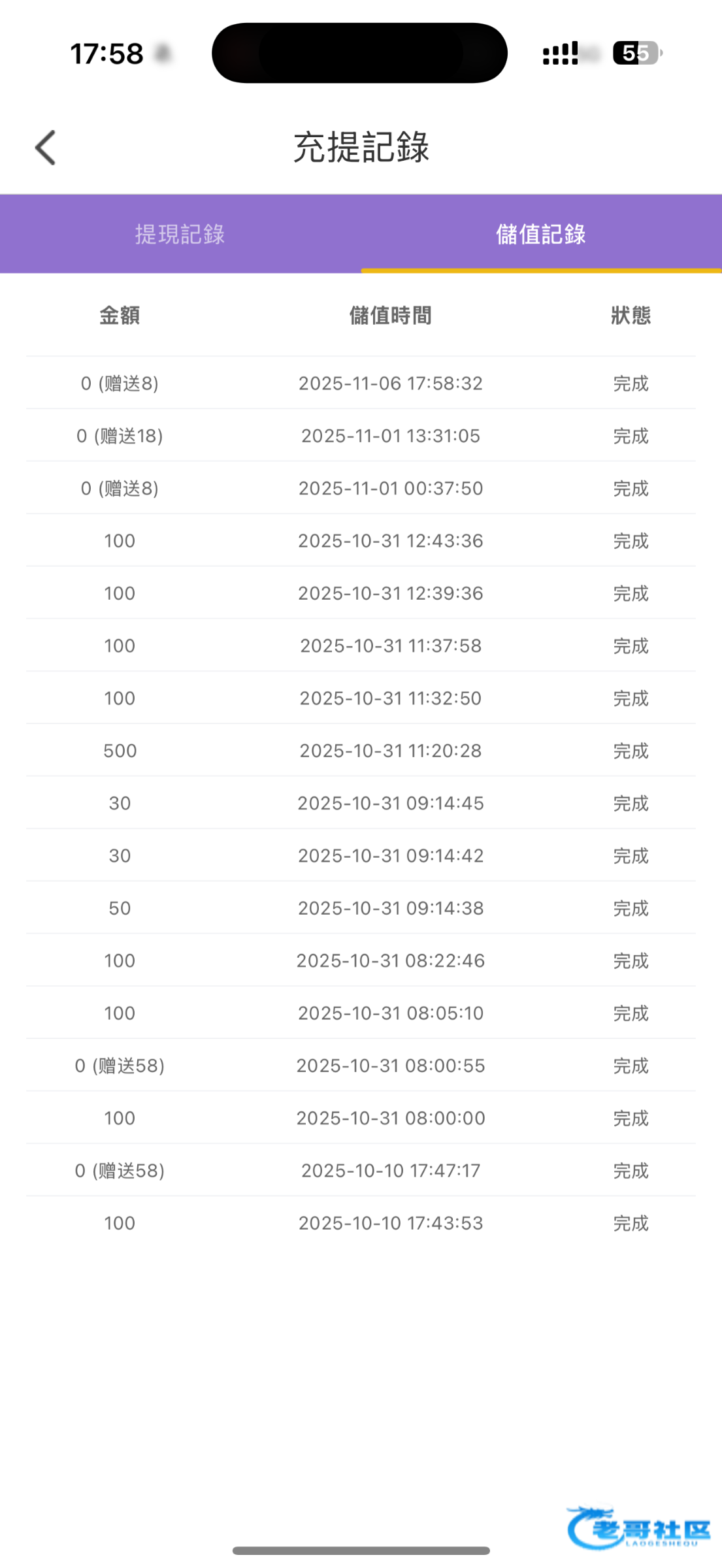The image size is (722, 1568).
Task: Tap the 500 deposit amount row
Action: (x=120, y=751)
